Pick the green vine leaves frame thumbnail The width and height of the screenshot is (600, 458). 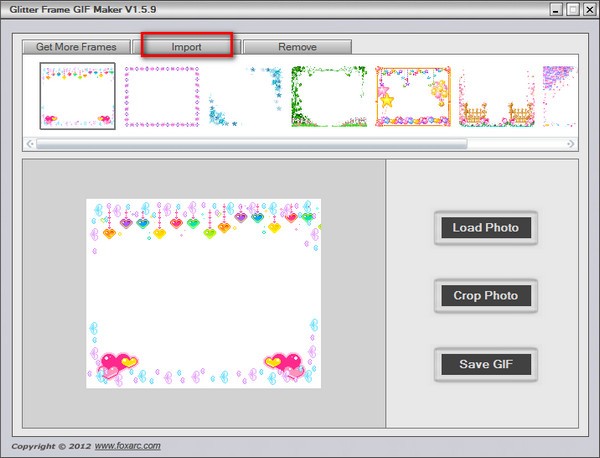[329, 96]
